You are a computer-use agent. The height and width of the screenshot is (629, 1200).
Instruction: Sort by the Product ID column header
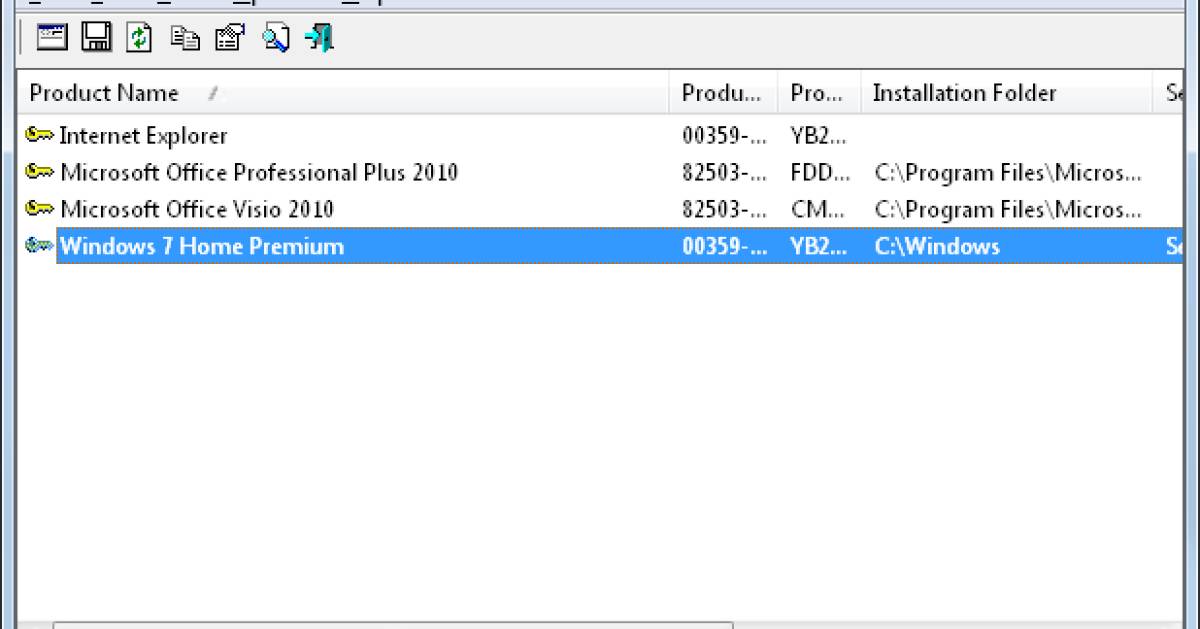[723, 93]
